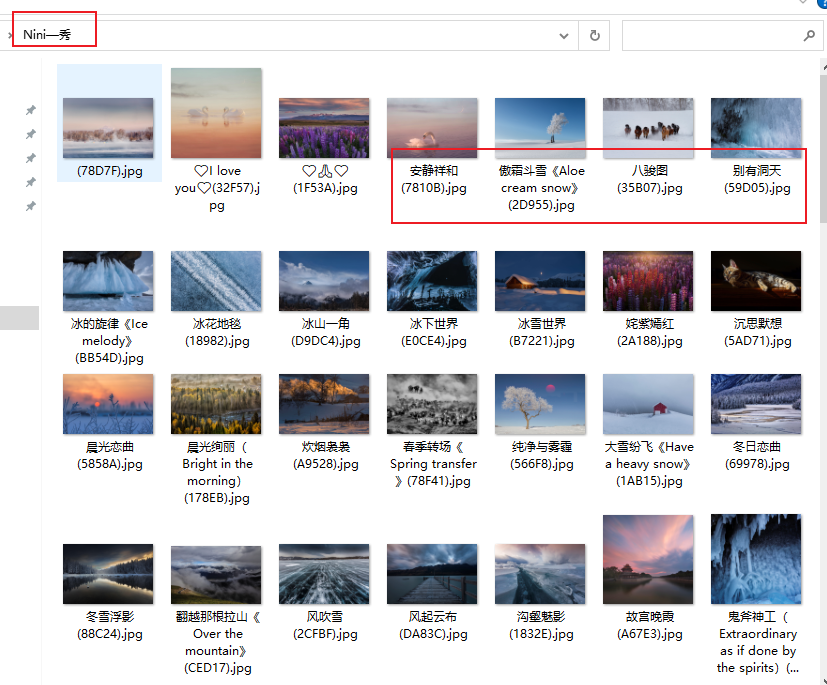This screenshot has width=827, height=685.
Task: Select the 冰雪世界 (B7221).jpg cabin image
Action: click(540, 281)
